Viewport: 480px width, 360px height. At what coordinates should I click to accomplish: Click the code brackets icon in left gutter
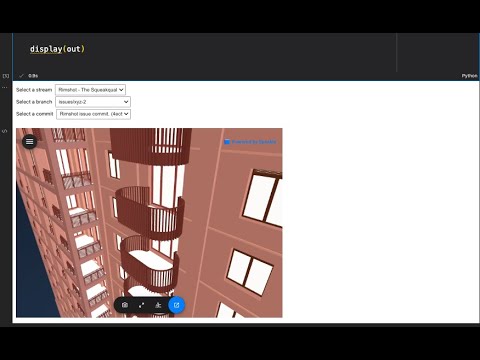(x=5, y=131)
